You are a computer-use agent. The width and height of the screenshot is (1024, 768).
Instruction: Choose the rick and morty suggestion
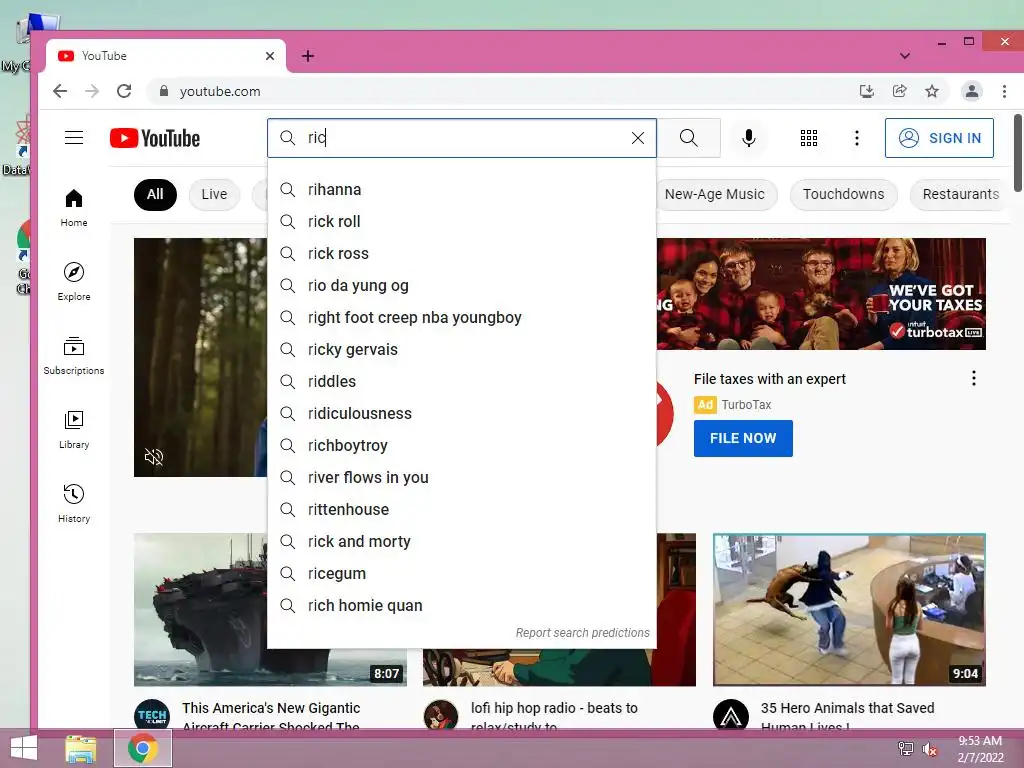tap(461, 541)
